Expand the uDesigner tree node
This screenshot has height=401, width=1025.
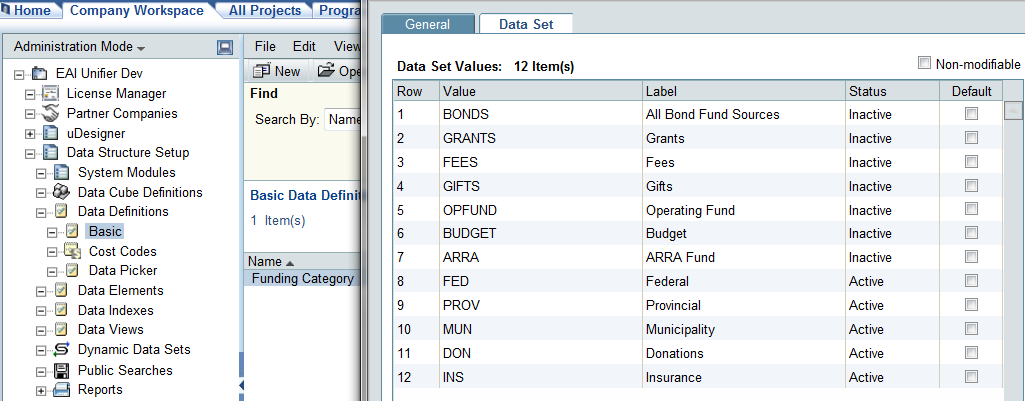click(x=30, y=134)
